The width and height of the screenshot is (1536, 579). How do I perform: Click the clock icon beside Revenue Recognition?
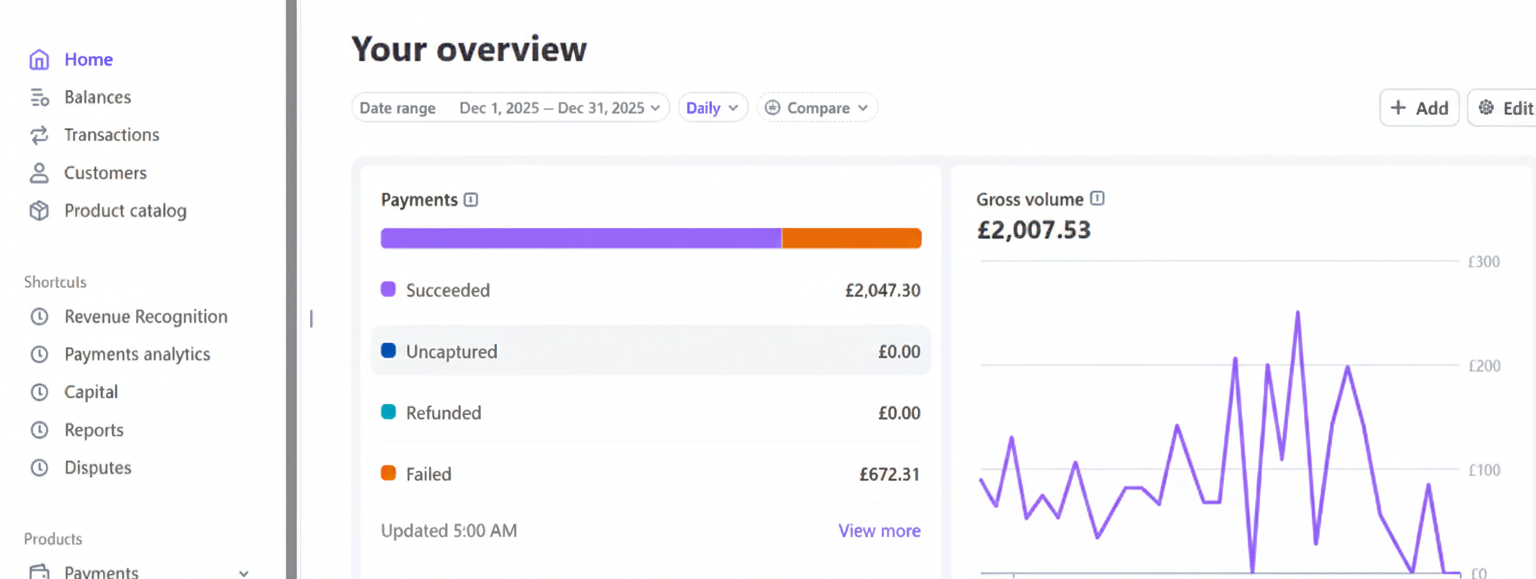[39, 317]
